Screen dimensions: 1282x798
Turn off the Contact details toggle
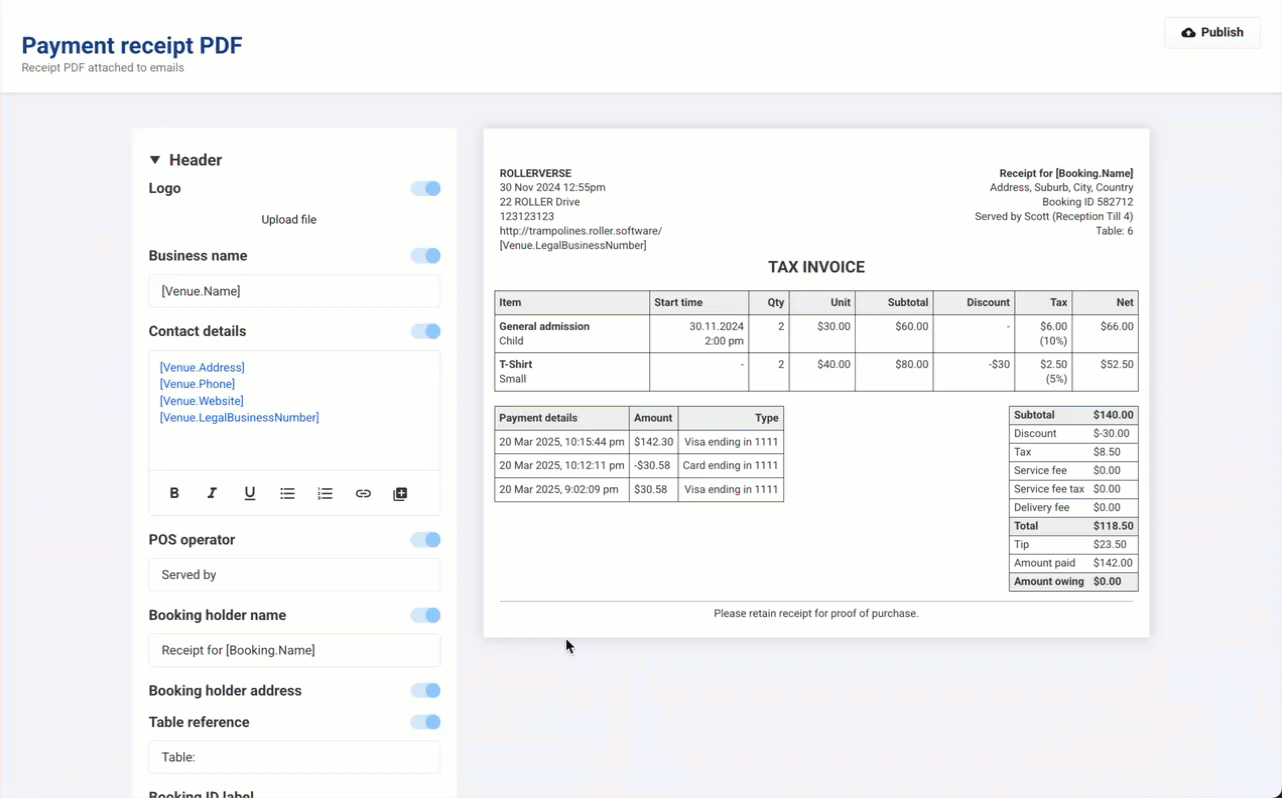[426, 331]
